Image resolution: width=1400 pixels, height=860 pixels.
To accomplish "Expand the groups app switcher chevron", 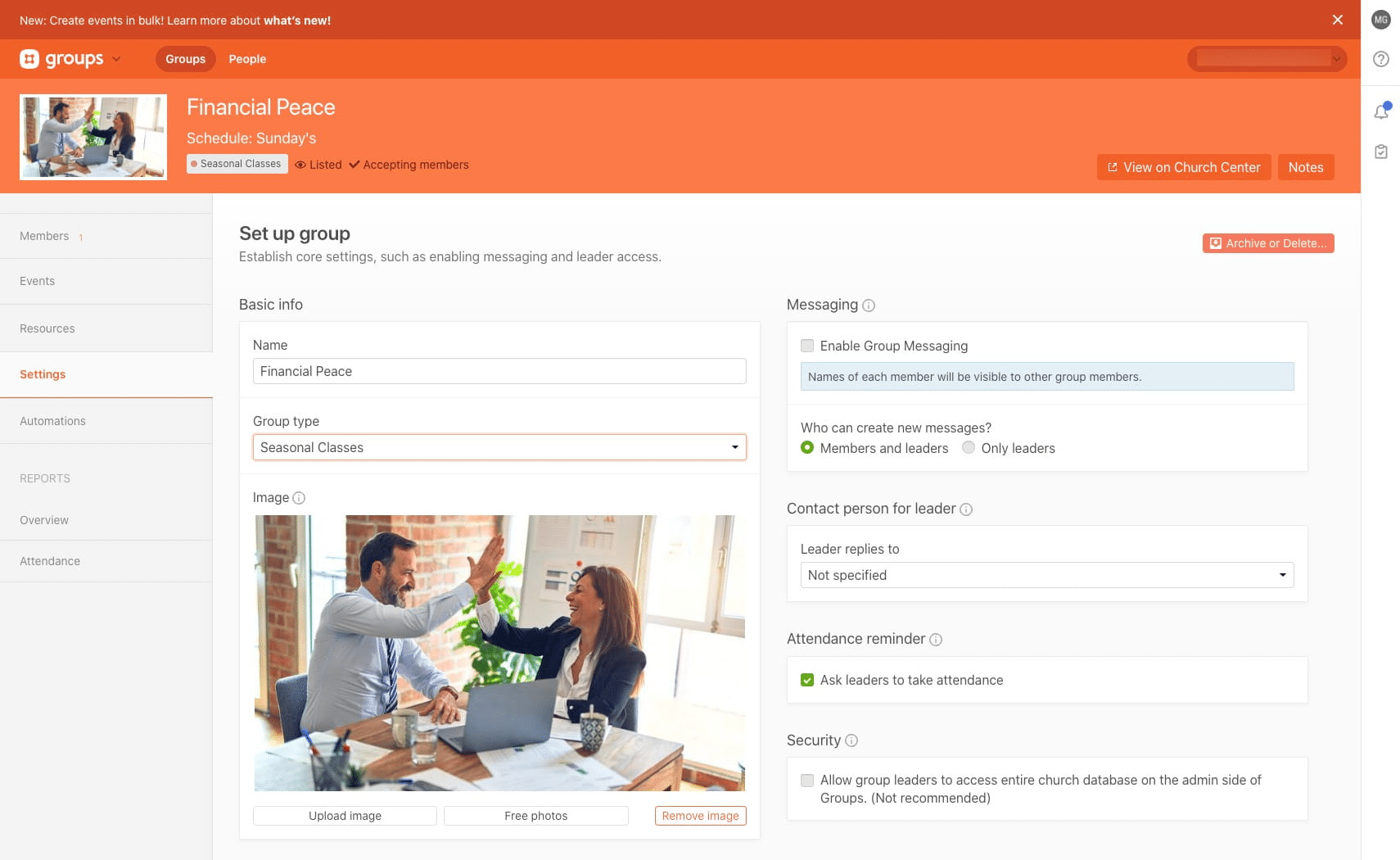I will (x=116, y=59).
